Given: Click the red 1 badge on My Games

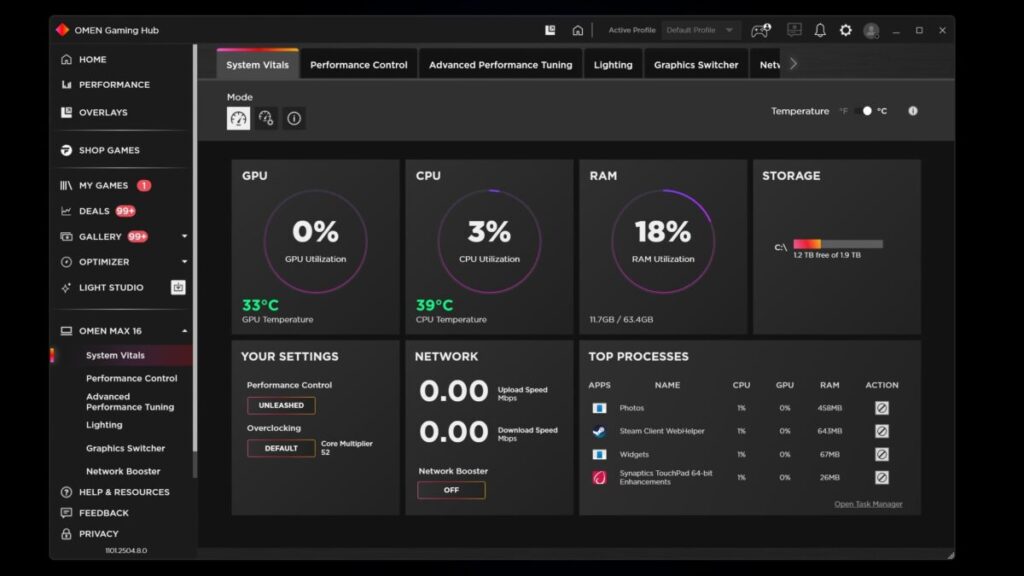Looking at the screenshot, I should [144, 185].
